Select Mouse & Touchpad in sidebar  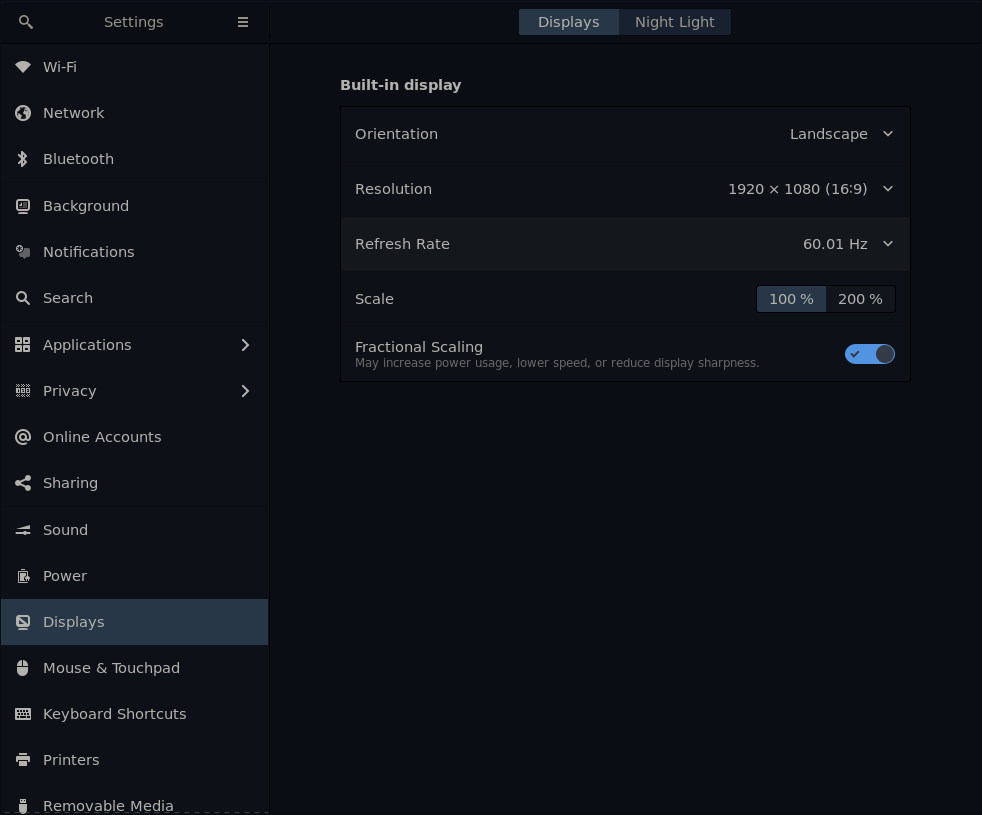(111, 668)
